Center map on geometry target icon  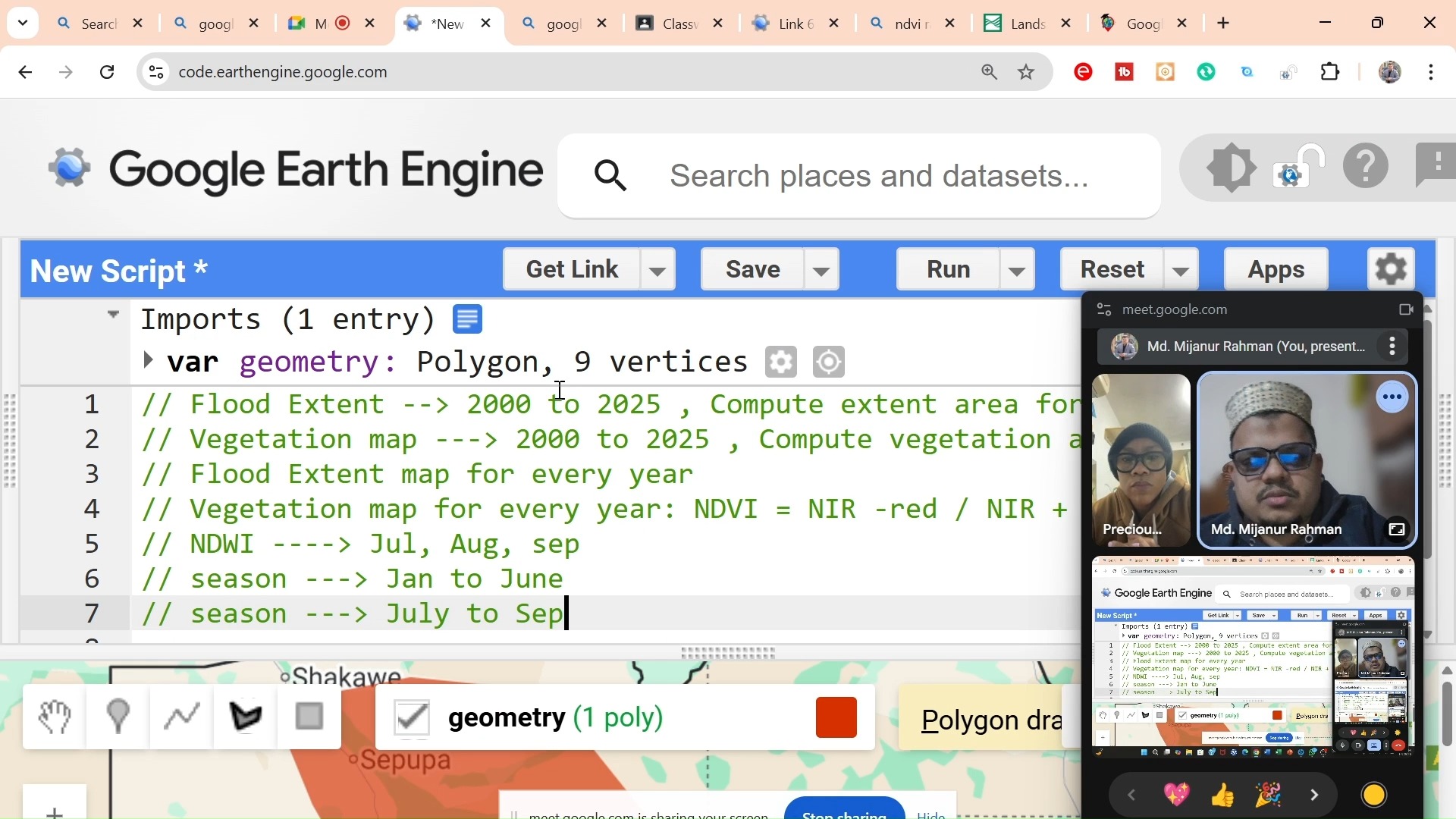830,362
